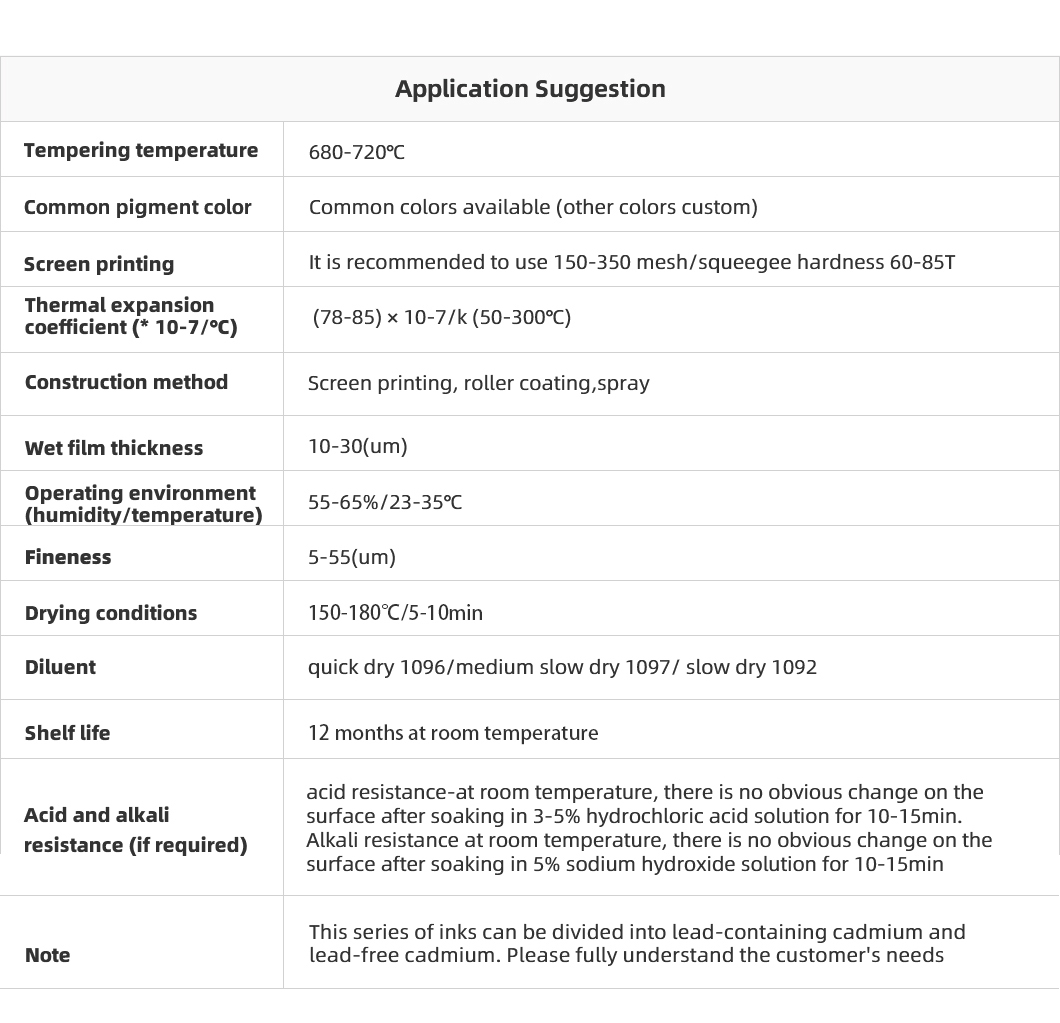This screenshot has width=1060, height=1023.
Task: Click the Note row label
Action: (47, 955)
